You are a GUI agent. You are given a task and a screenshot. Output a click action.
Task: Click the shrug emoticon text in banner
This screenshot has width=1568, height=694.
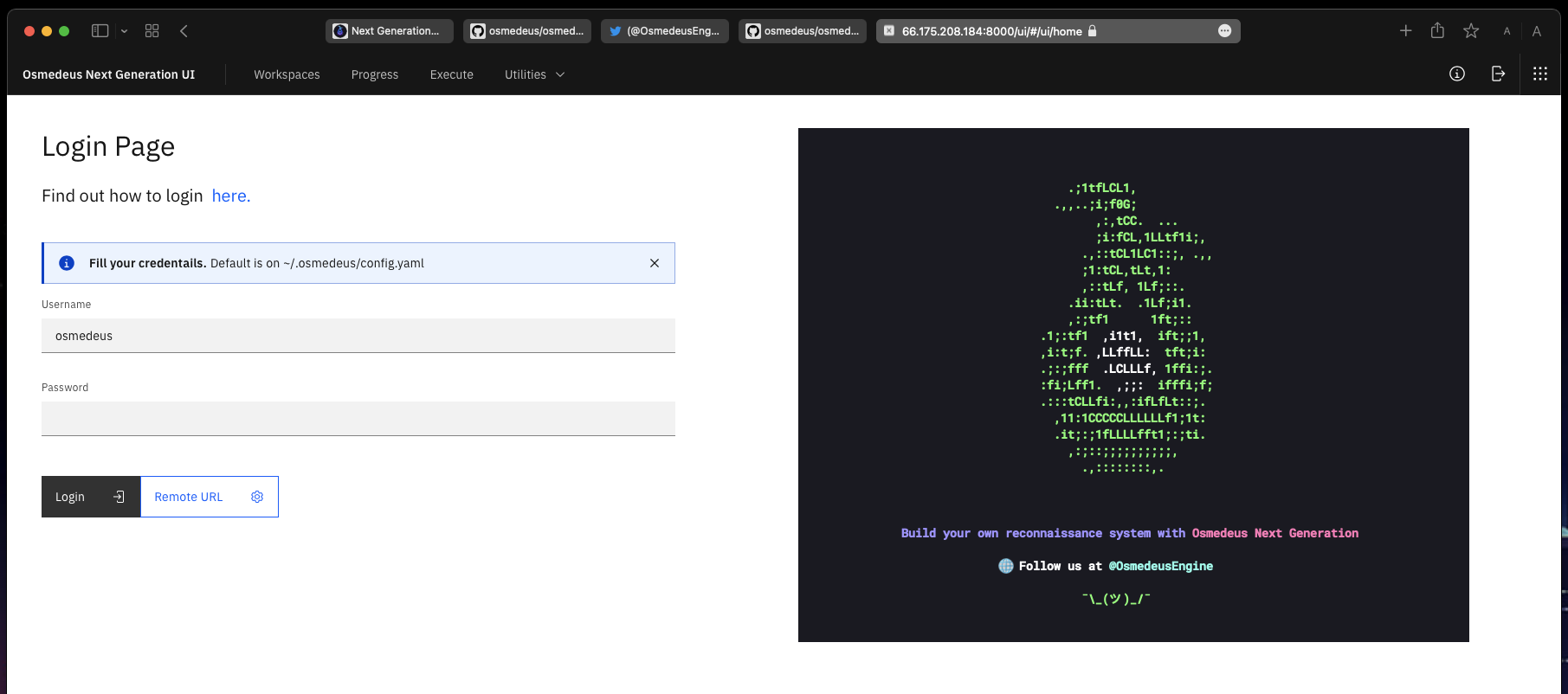click(x=1116, y=599)
